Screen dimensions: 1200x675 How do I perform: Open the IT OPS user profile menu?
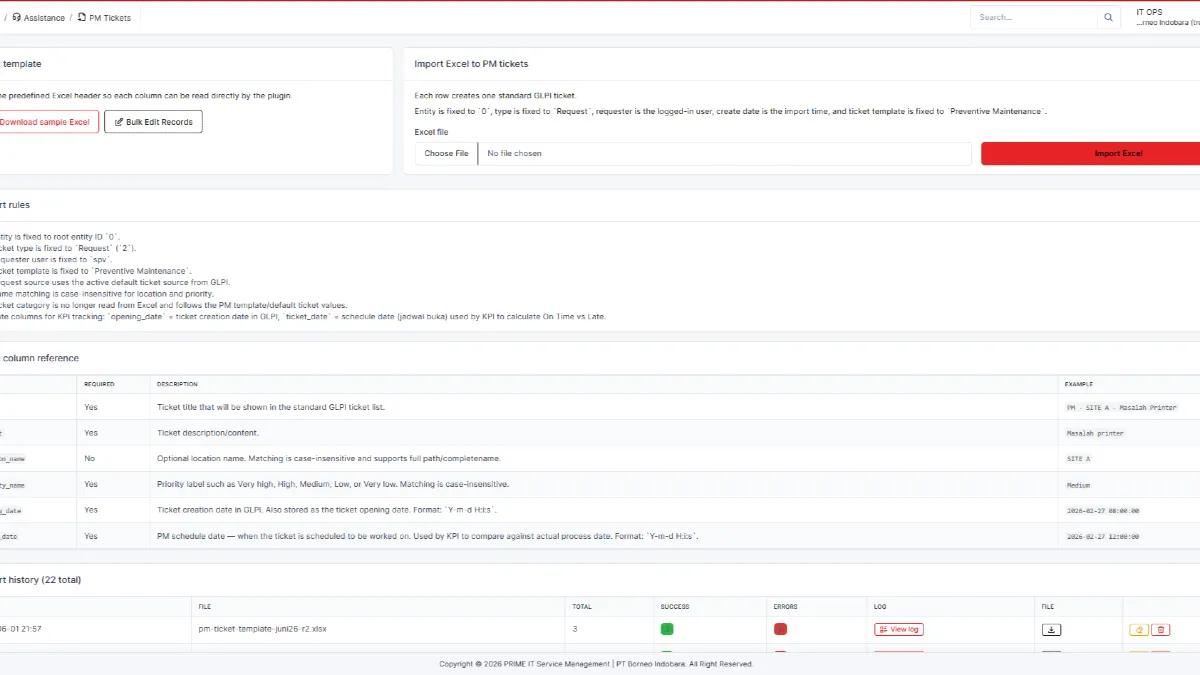point(1167,17)
